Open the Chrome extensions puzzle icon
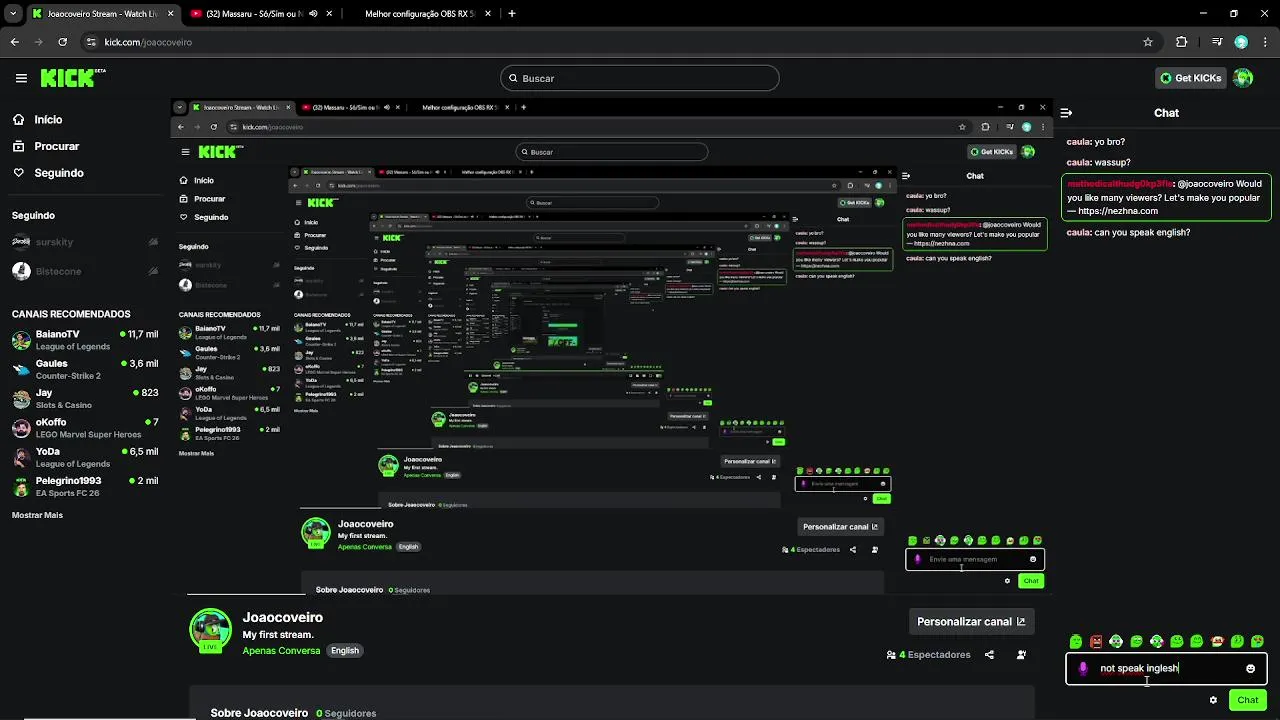This screenshot has width=1280, height=720. tap(1181, 42)
